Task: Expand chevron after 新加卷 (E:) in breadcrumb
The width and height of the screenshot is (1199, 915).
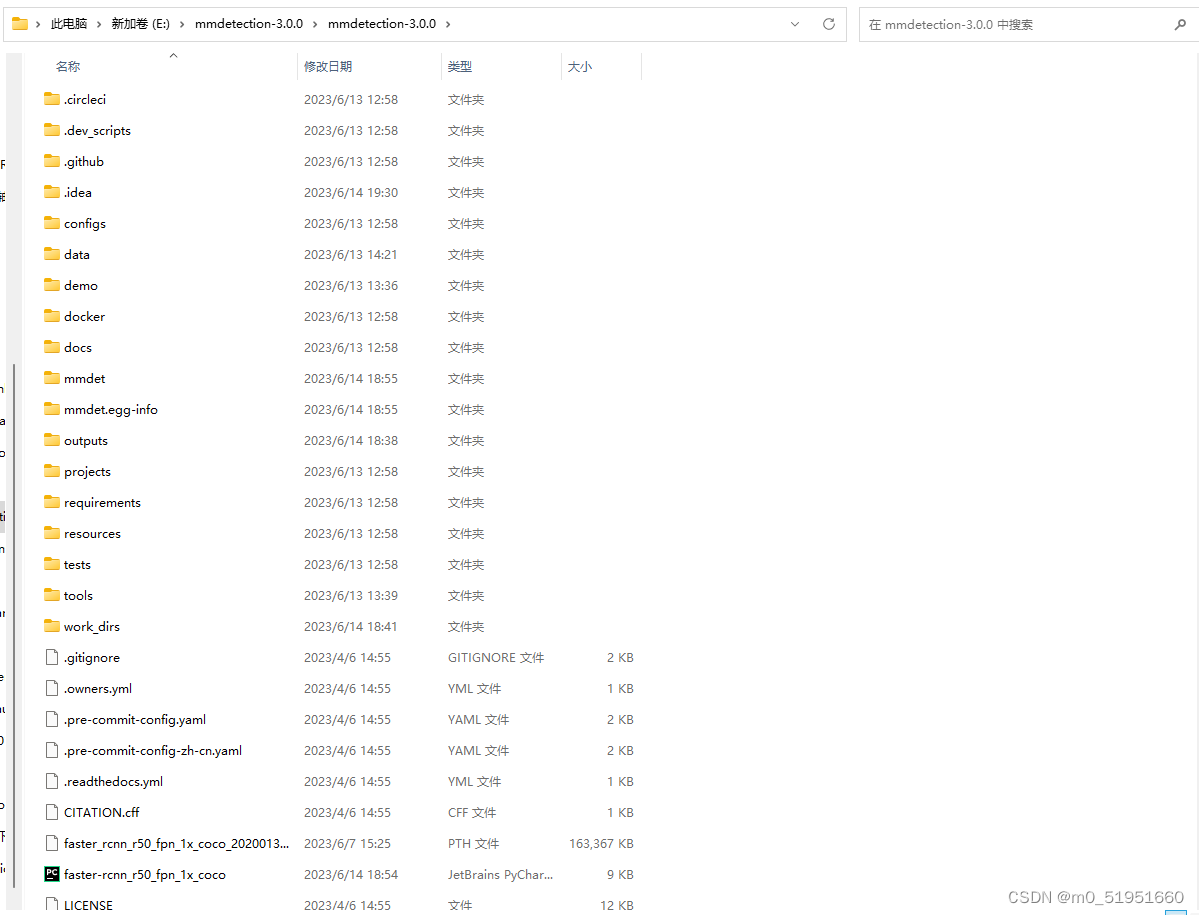Action: [182, 24]
